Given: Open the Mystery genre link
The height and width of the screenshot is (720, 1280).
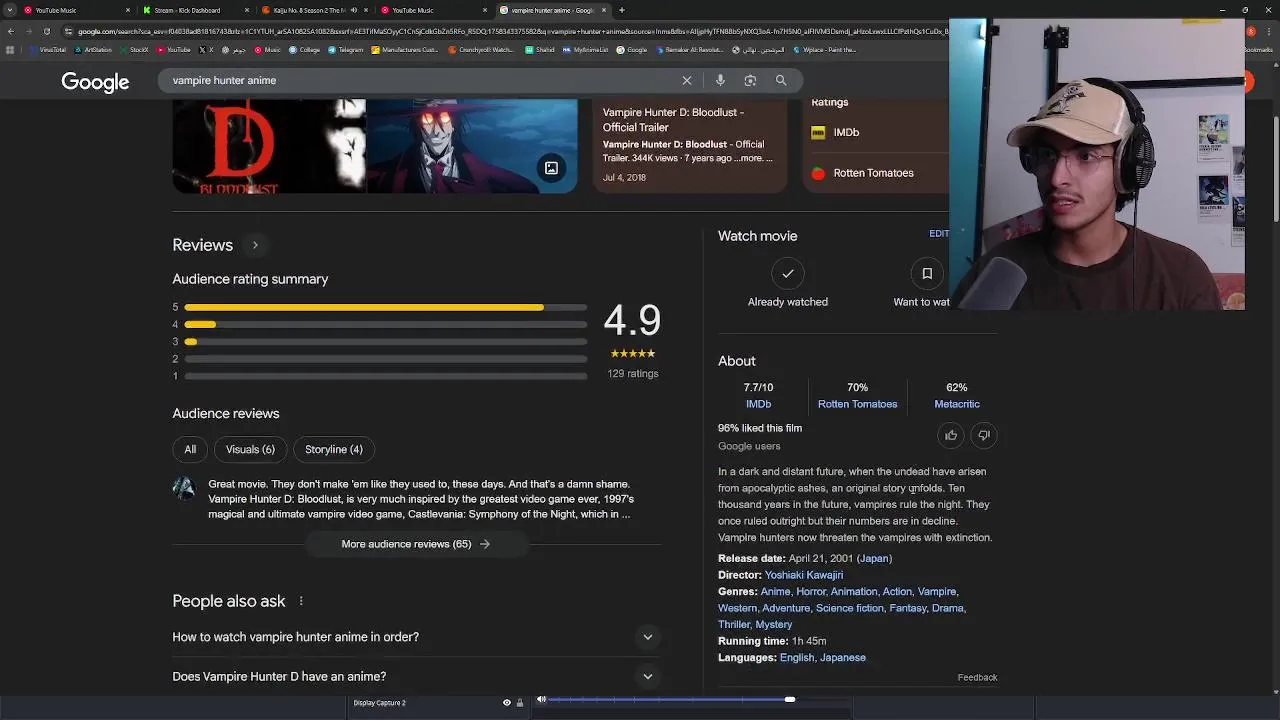Looking at the screenshot, I should pyautogui.click(x=774, y=624).
